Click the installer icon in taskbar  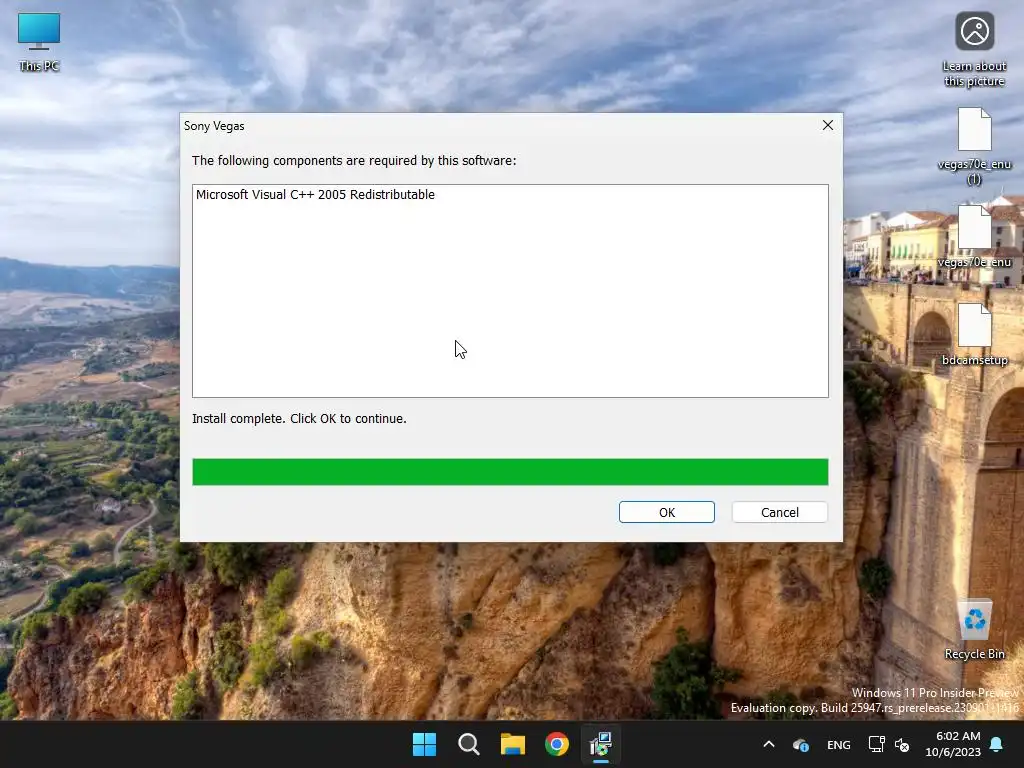click(x=601, y=744)
